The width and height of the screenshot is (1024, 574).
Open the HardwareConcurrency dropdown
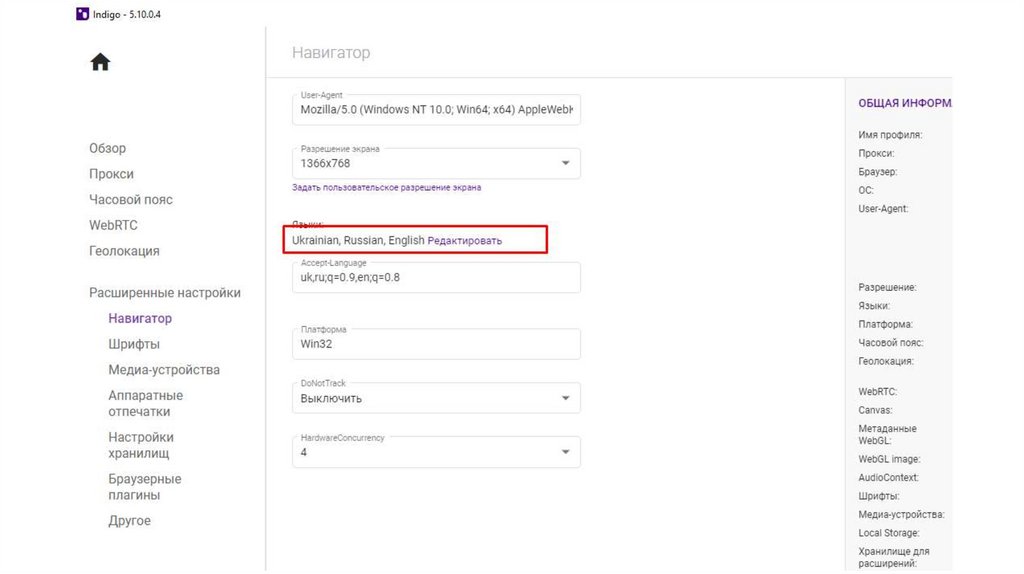[565, 452]
